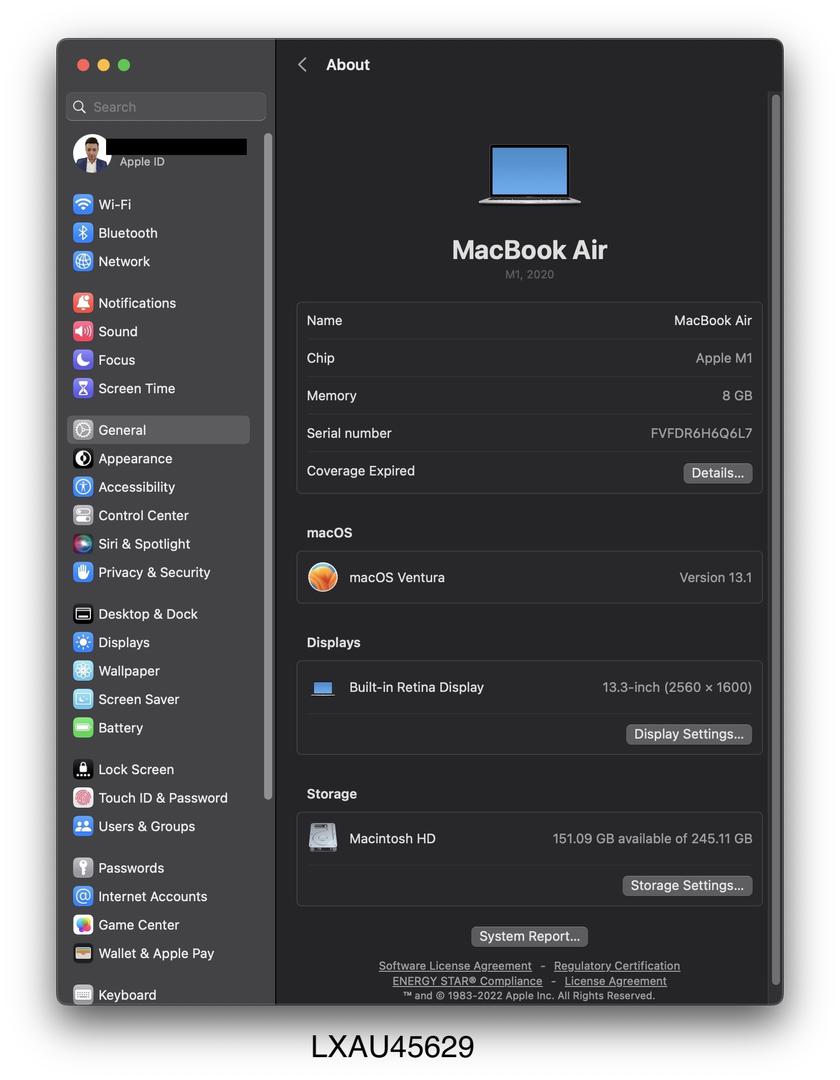This screenshot has width=840, height=1080.
Task: Click the About pane scrollbar
Action: pos(775,540)
